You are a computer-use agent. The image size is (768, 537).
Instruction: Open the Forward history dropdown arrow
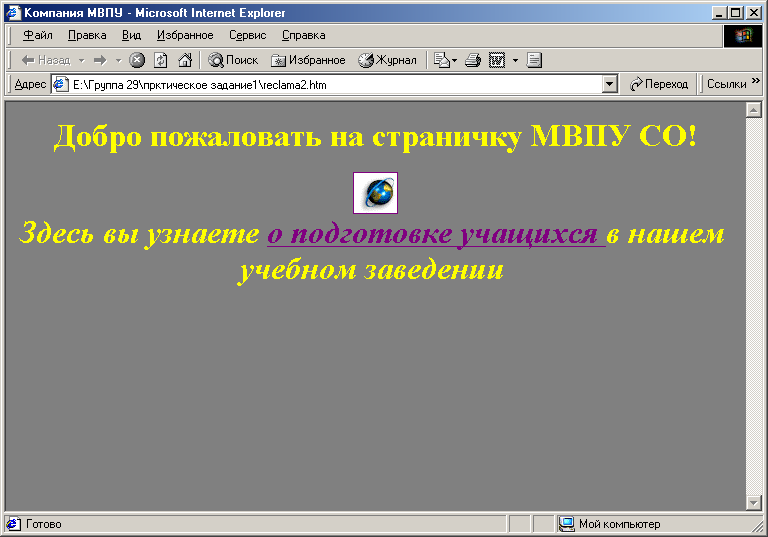click(x=118, y=60)
